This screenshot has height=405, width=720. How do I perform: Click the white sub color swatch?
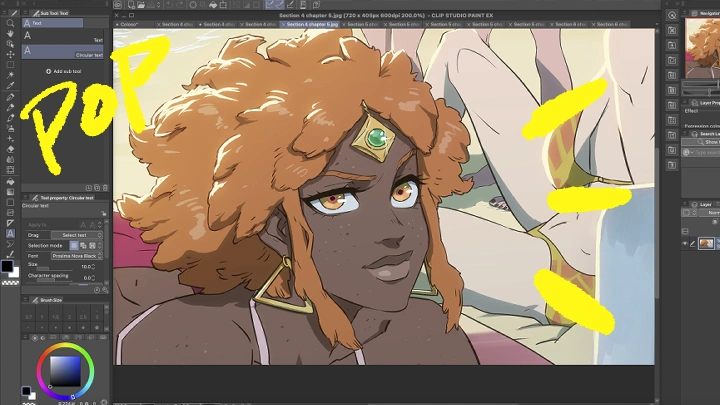click(x=16, y=273)
